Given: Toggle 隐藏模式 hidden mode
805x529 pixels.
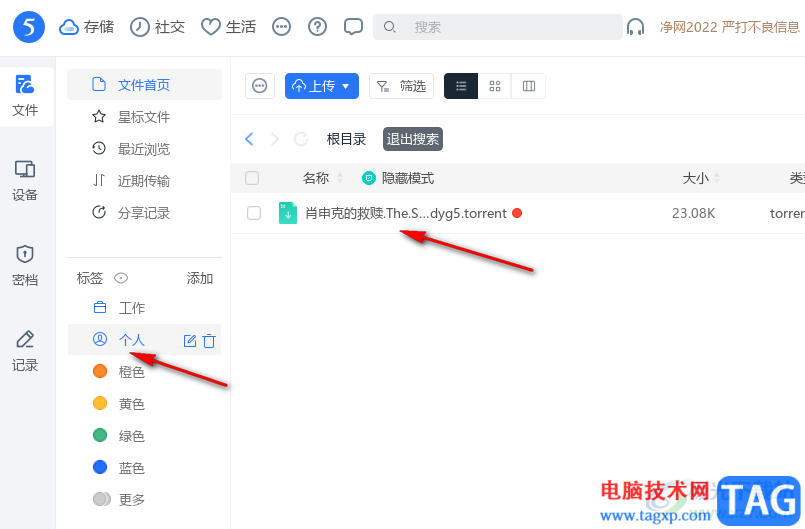Looking at the screenshot, I should click(x=398, y=178).
